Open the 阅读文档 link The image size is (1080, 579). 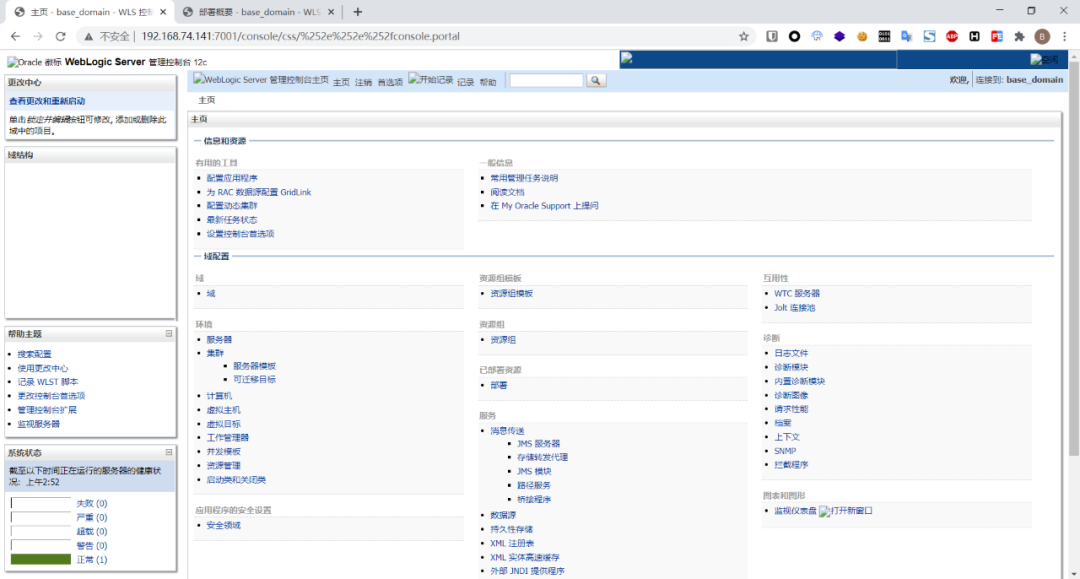tap(508, 192)
